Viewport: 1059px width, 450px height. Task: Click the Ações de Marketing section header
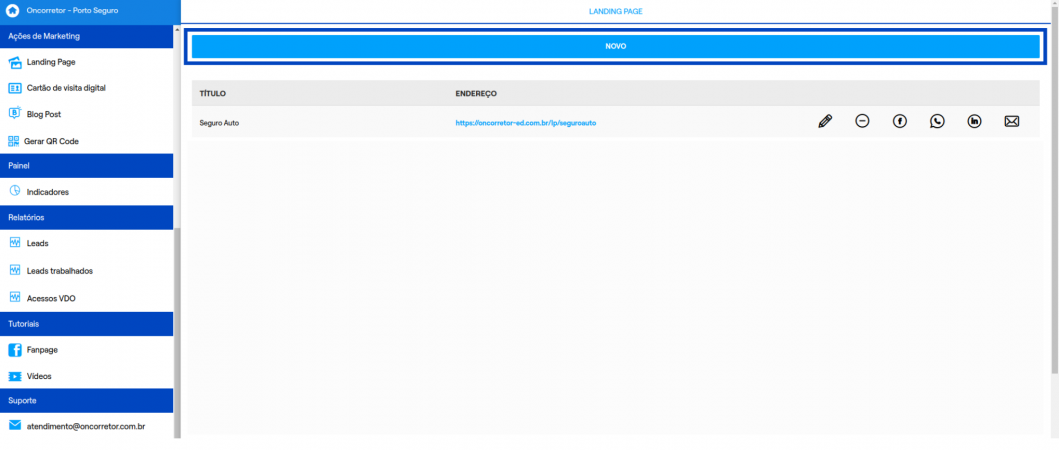86,36
